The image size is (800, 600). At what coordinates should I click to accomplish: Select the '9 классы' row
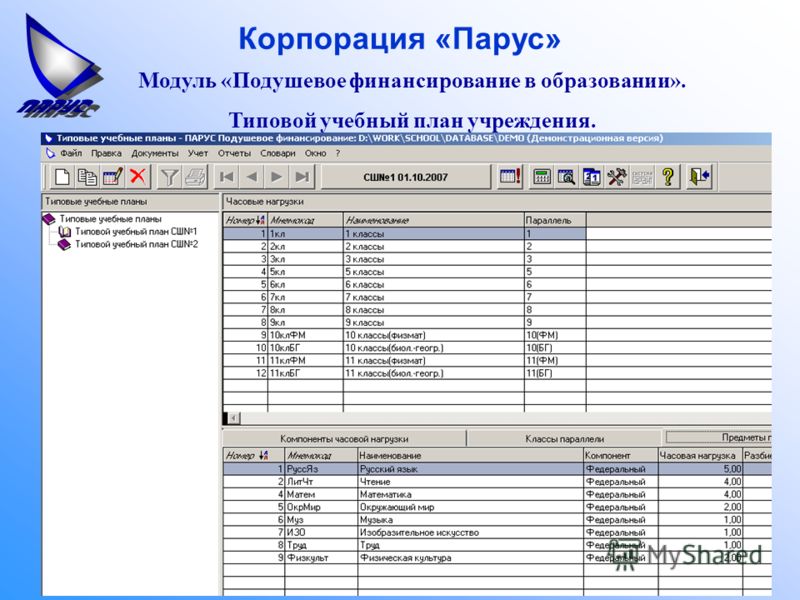[404, 322]
